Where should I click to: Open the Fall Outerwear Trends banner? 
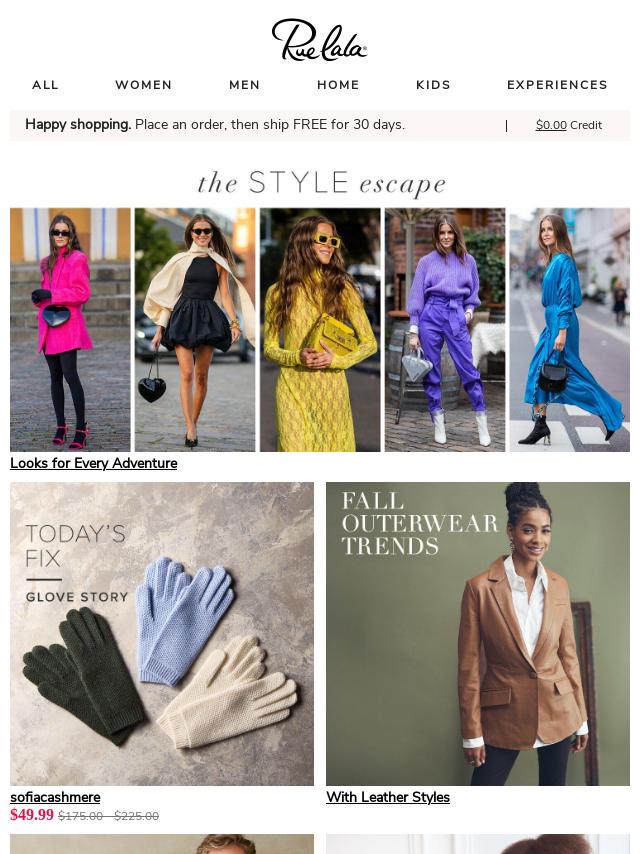pyautogui.click(x=478, y=633)
